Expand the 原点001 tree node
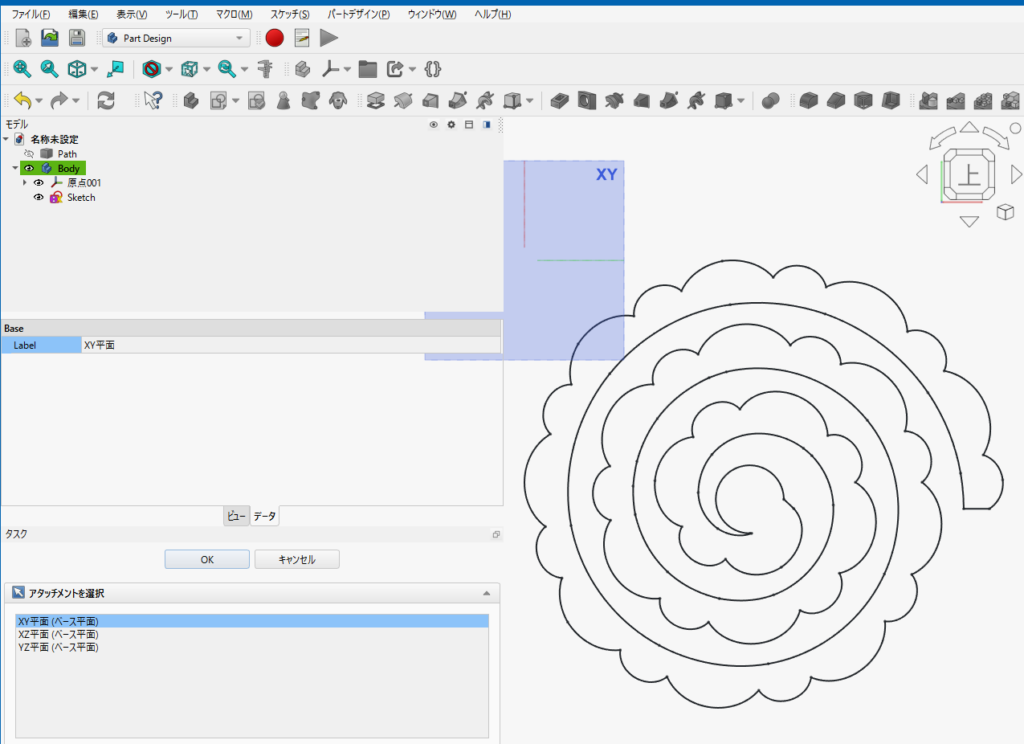Viewport: 1024px width, 744px height. coord(25,183)
